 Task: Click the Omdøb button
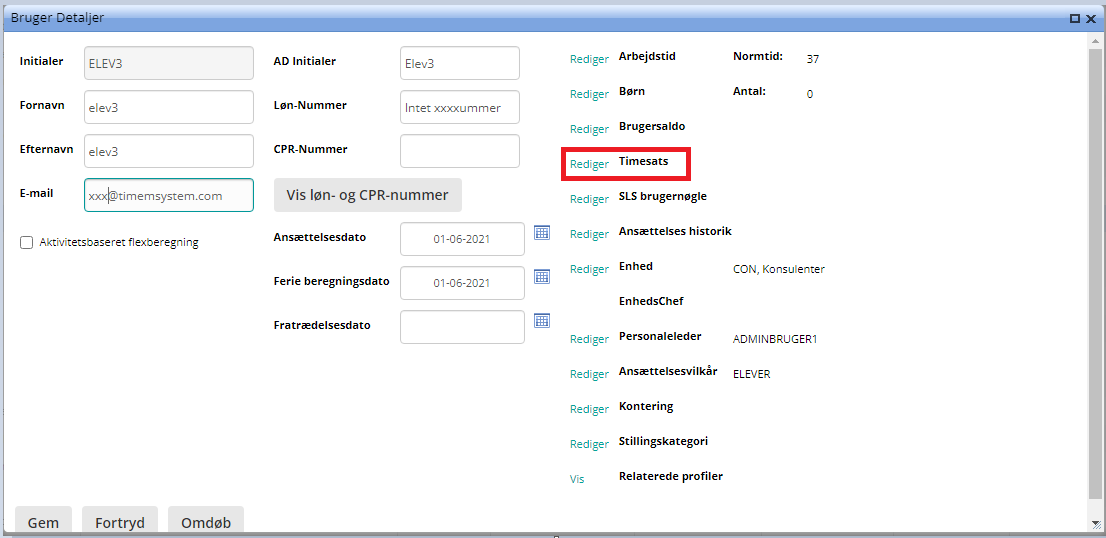click(205, 522)
